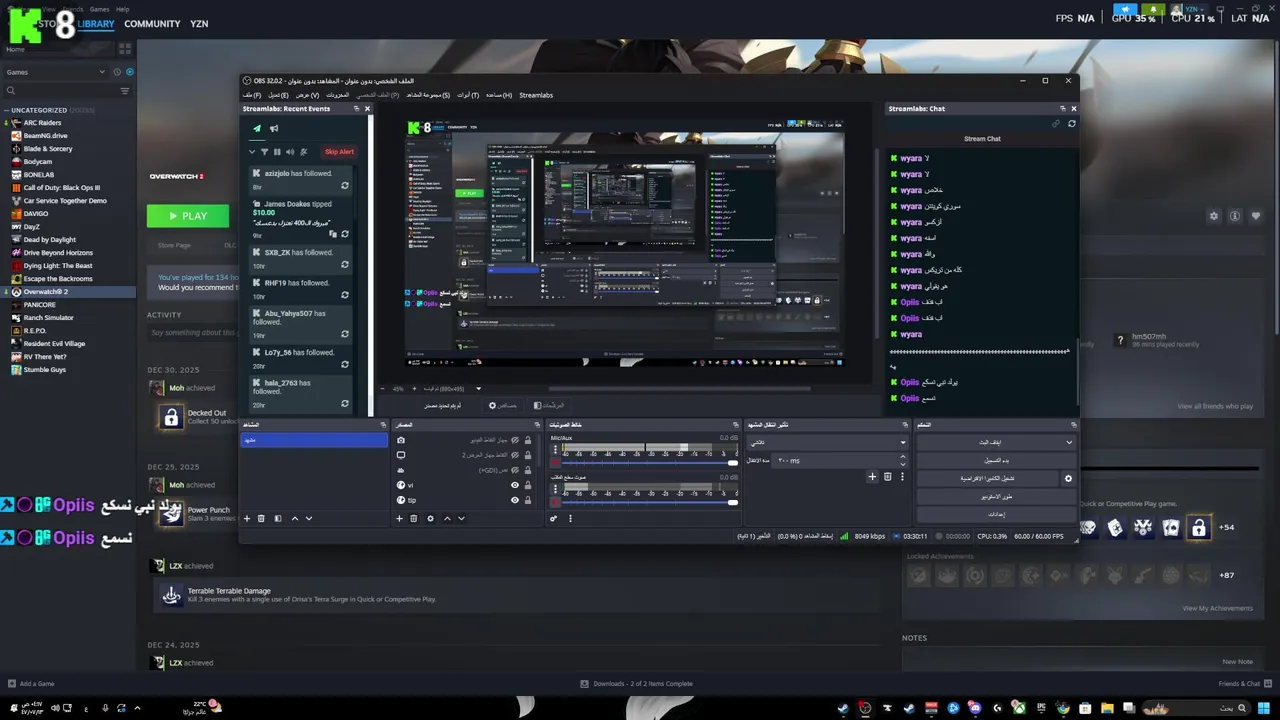Open Streamlabs menu in OBS menu bar
Viewport: 1280px width, 720px height.
pyautogui.click(x=536, y=95)
